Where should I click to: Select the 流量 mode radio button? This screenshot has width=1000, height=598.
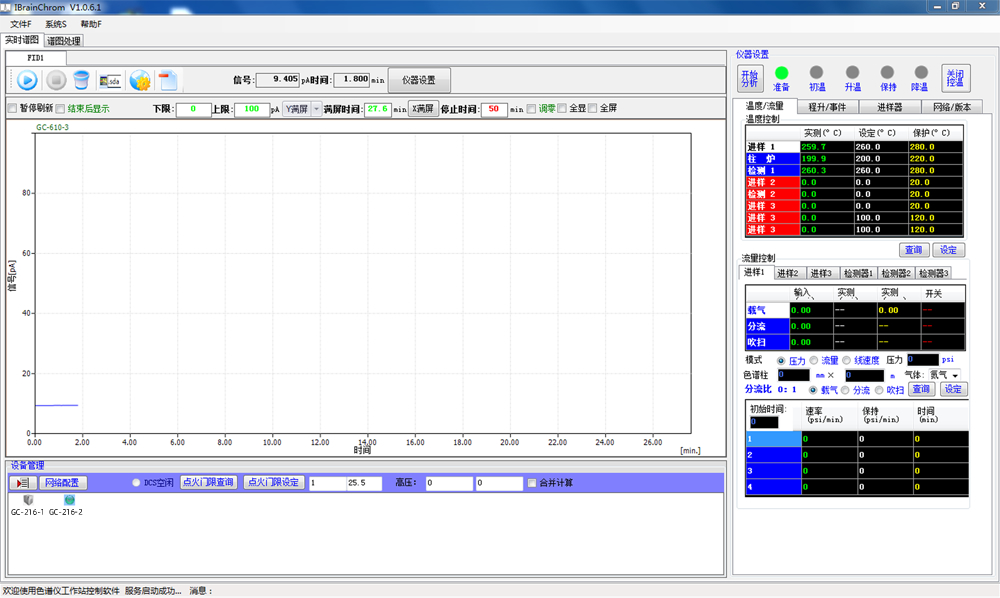(815, 360)
